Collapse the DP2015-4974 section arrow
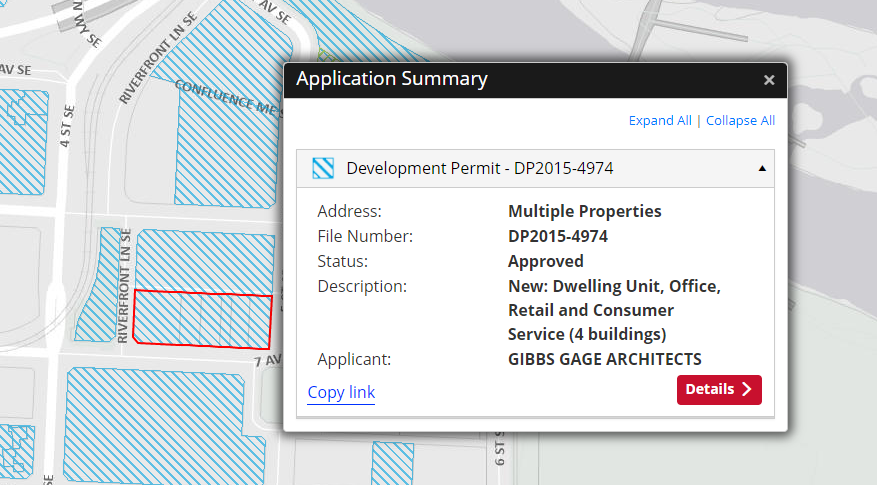This screenshot has height=485, width=877. coord(762,168)
